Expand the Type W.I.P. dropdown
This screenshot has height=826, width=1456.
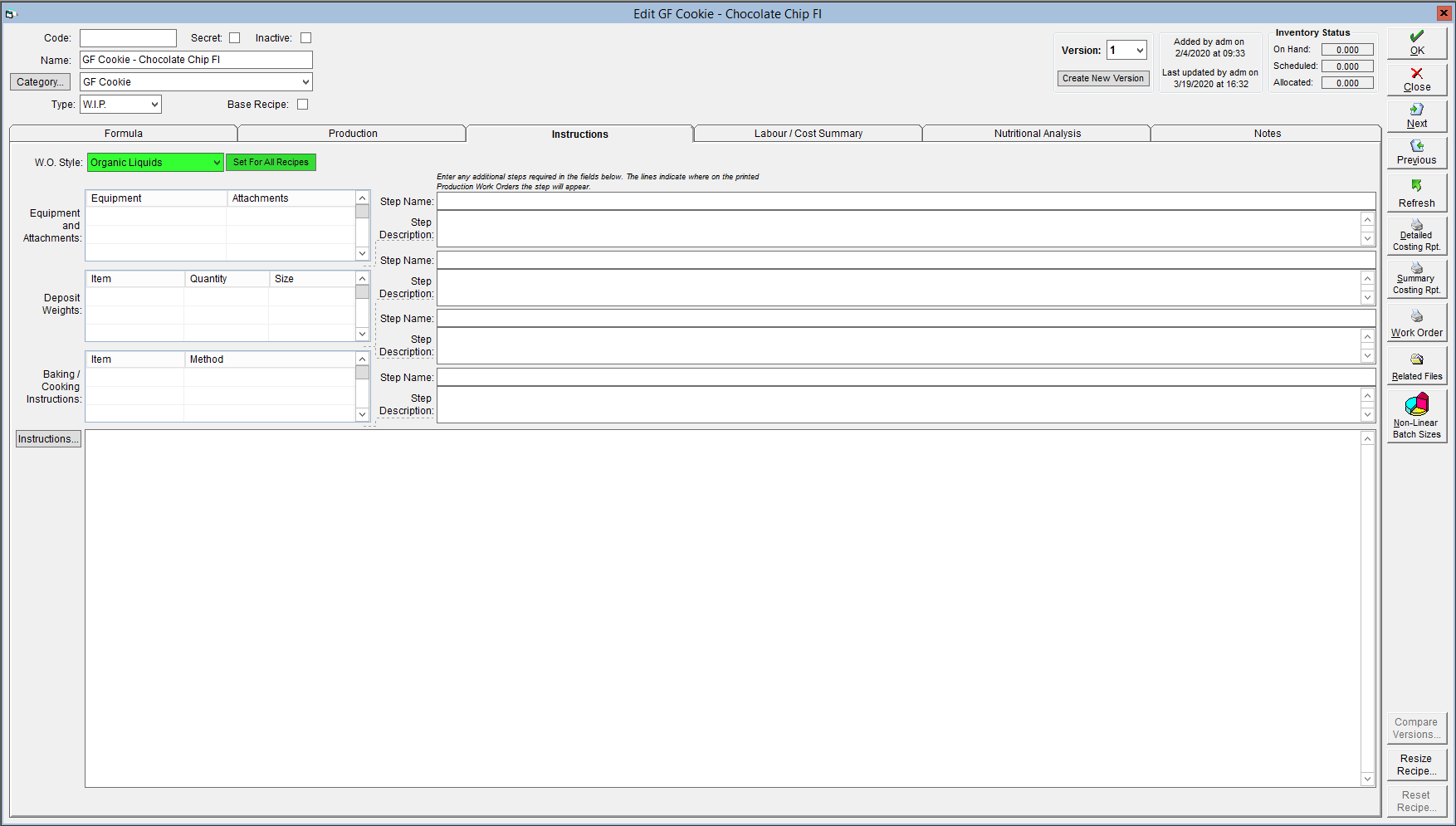[120, 105]
